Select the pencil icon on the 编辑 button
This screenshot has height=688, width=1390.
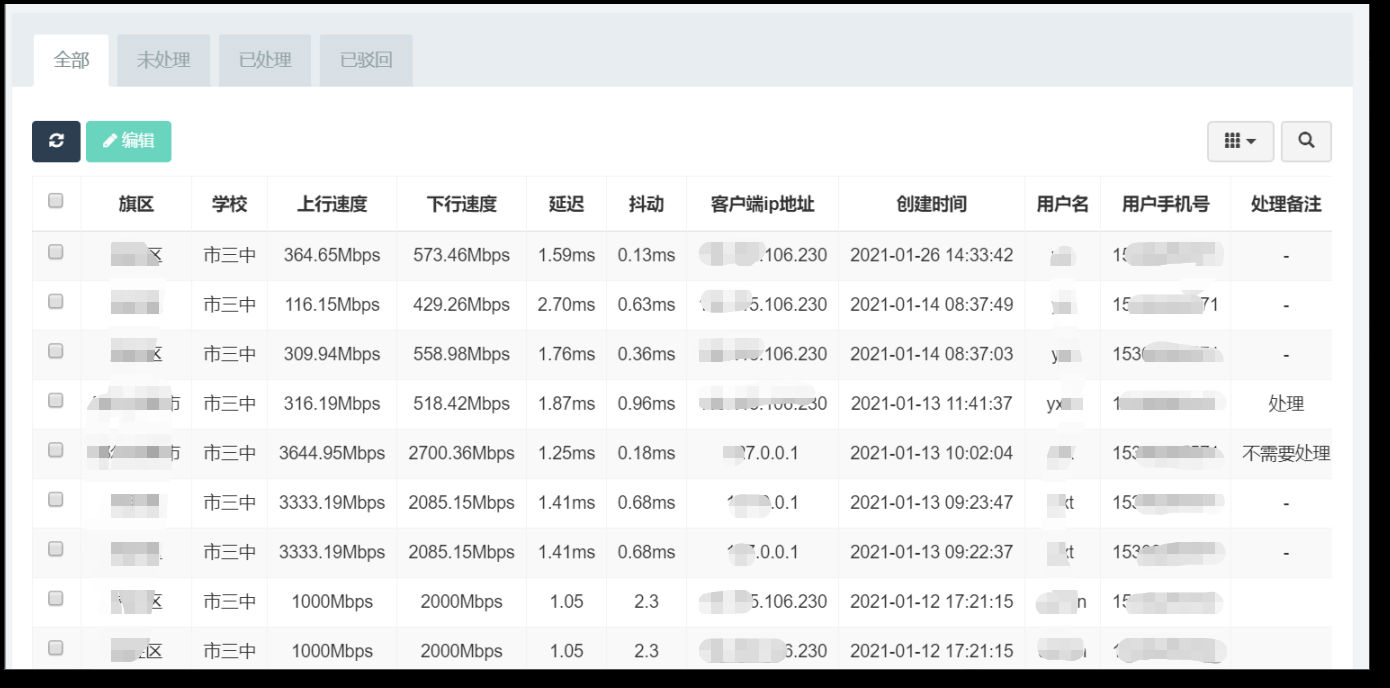click(109, 141)
